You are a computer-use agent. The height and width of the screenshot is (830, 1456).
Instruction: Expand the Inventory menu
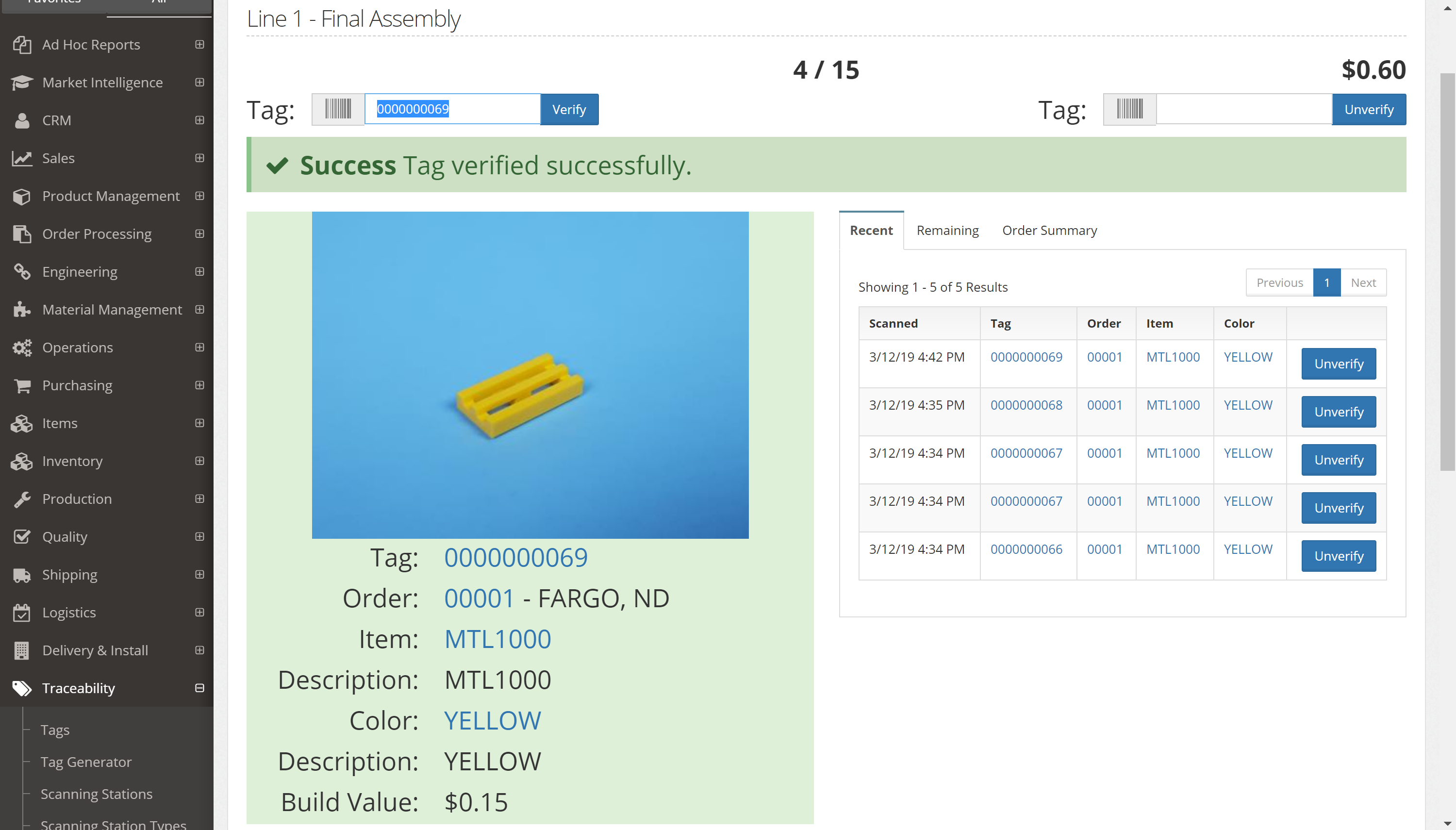click(199, 461)
